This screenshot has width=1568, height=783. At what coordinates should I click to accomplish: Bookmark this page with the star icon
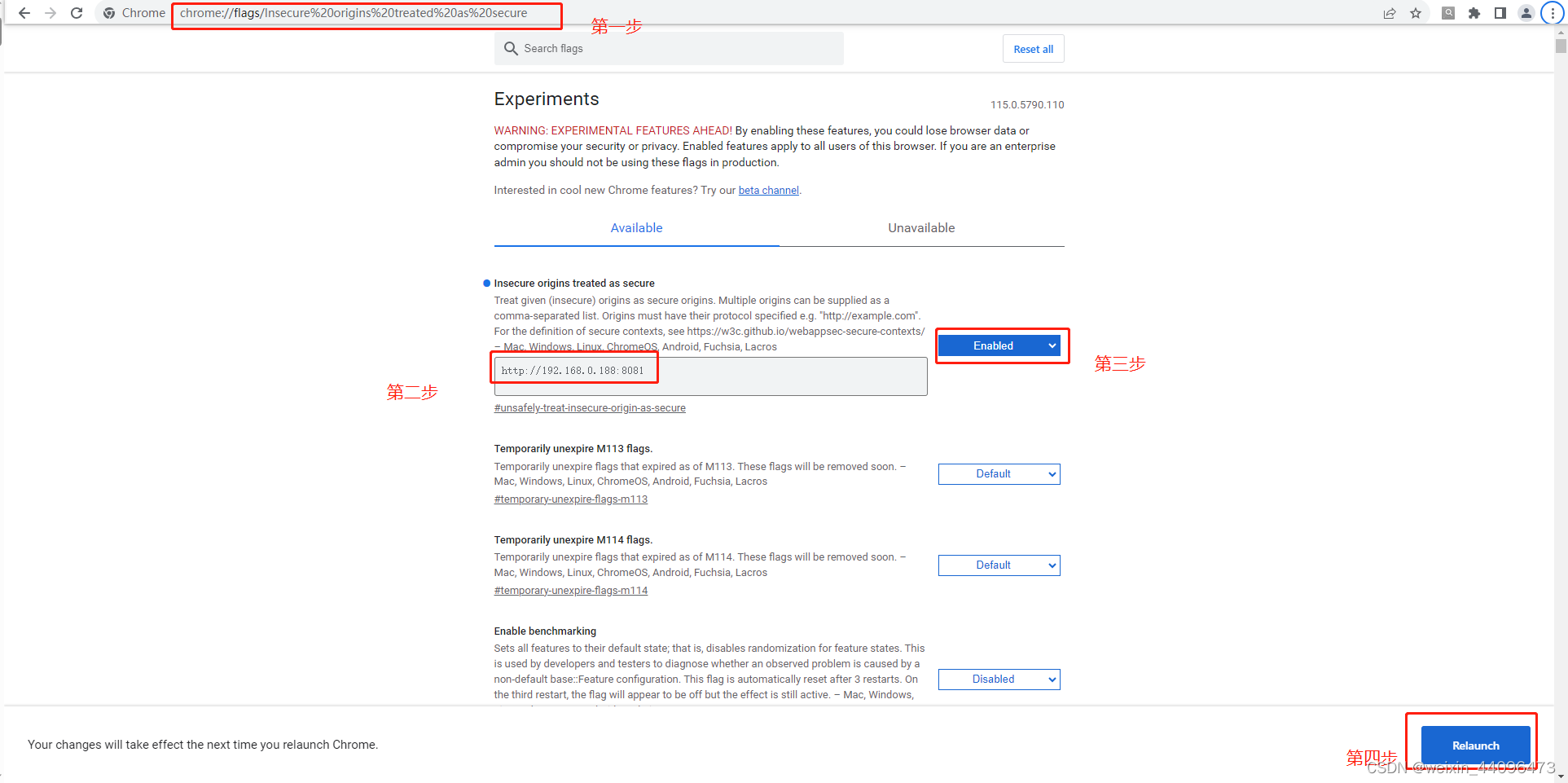pos(1416,13)
